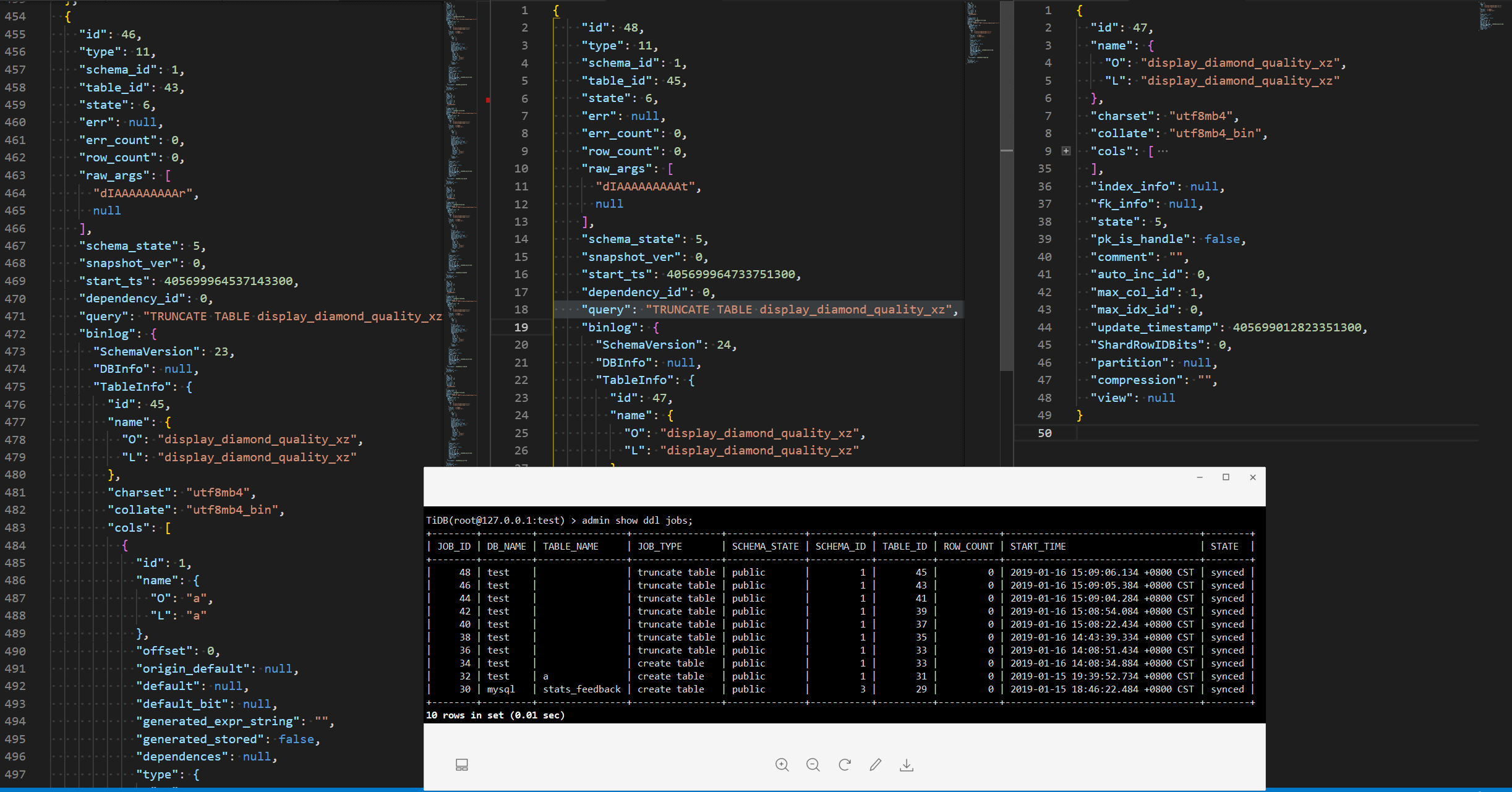Screen dimensions: 1512x792
Task: Click the zoom in magnifier icon
Action: pos(782,765)
